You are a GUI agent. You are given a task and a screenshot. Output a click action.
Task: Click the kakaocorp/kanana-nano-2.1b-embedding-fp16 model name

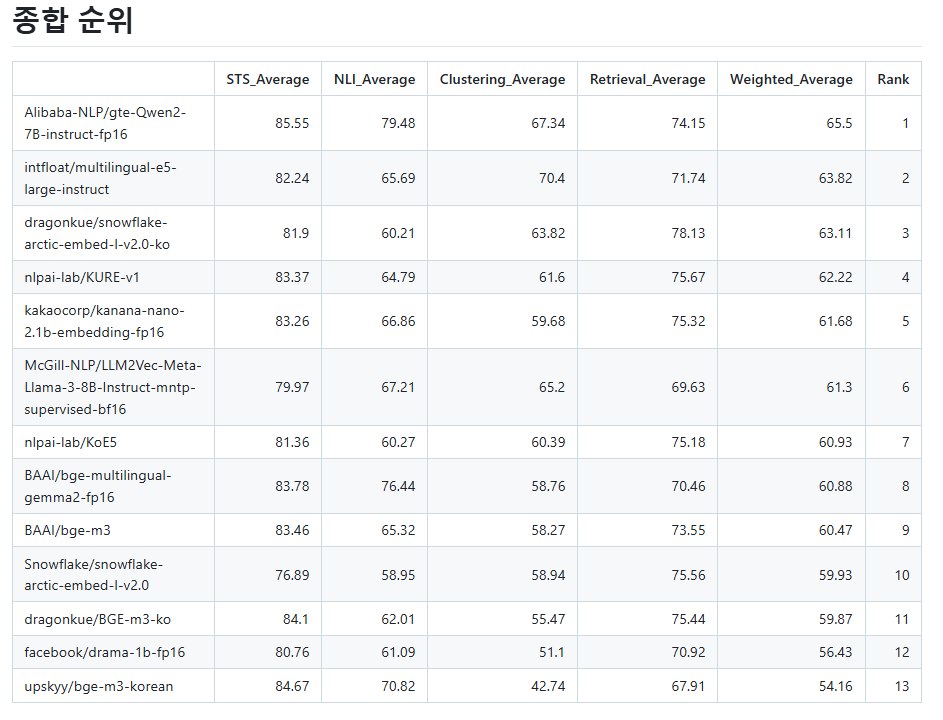pyautogui.click(x=105, y=321)
